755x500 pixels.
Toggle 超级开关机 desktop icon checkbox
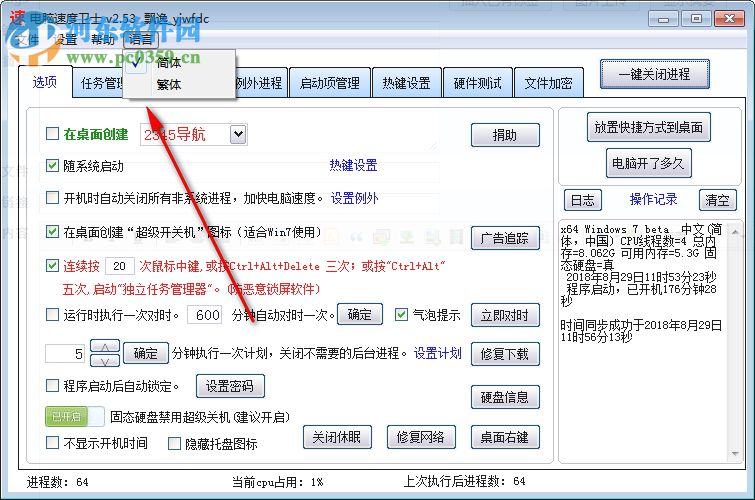click(52, 232)
